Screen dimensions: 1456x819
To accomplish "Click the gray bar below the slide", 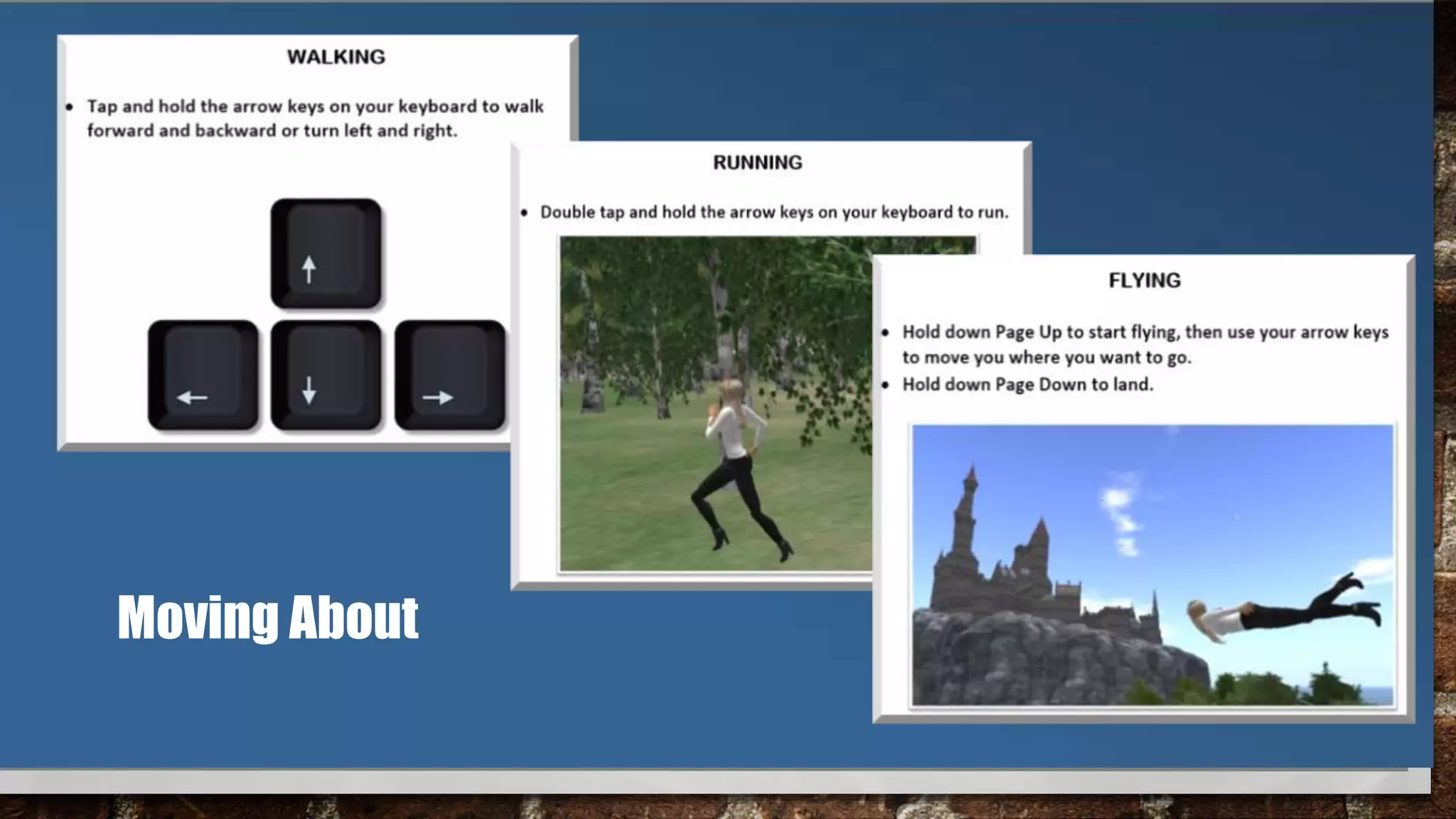I will (x=711, y=782).
